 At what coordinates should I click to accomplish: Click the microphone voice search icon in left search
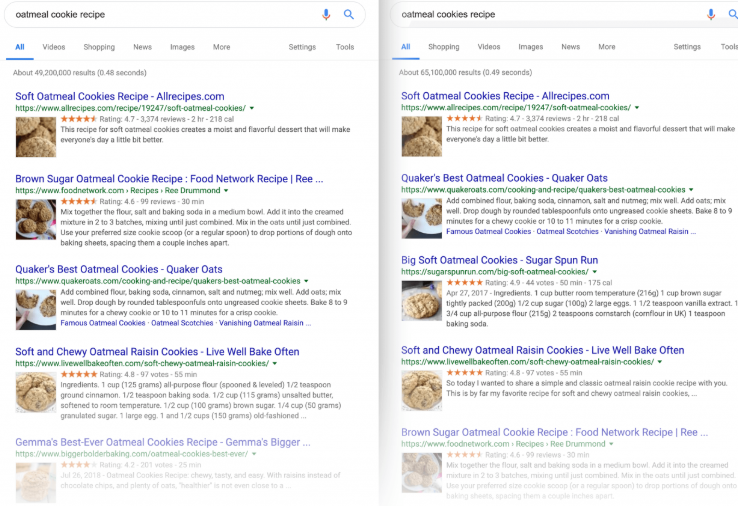tap(326, 15)
